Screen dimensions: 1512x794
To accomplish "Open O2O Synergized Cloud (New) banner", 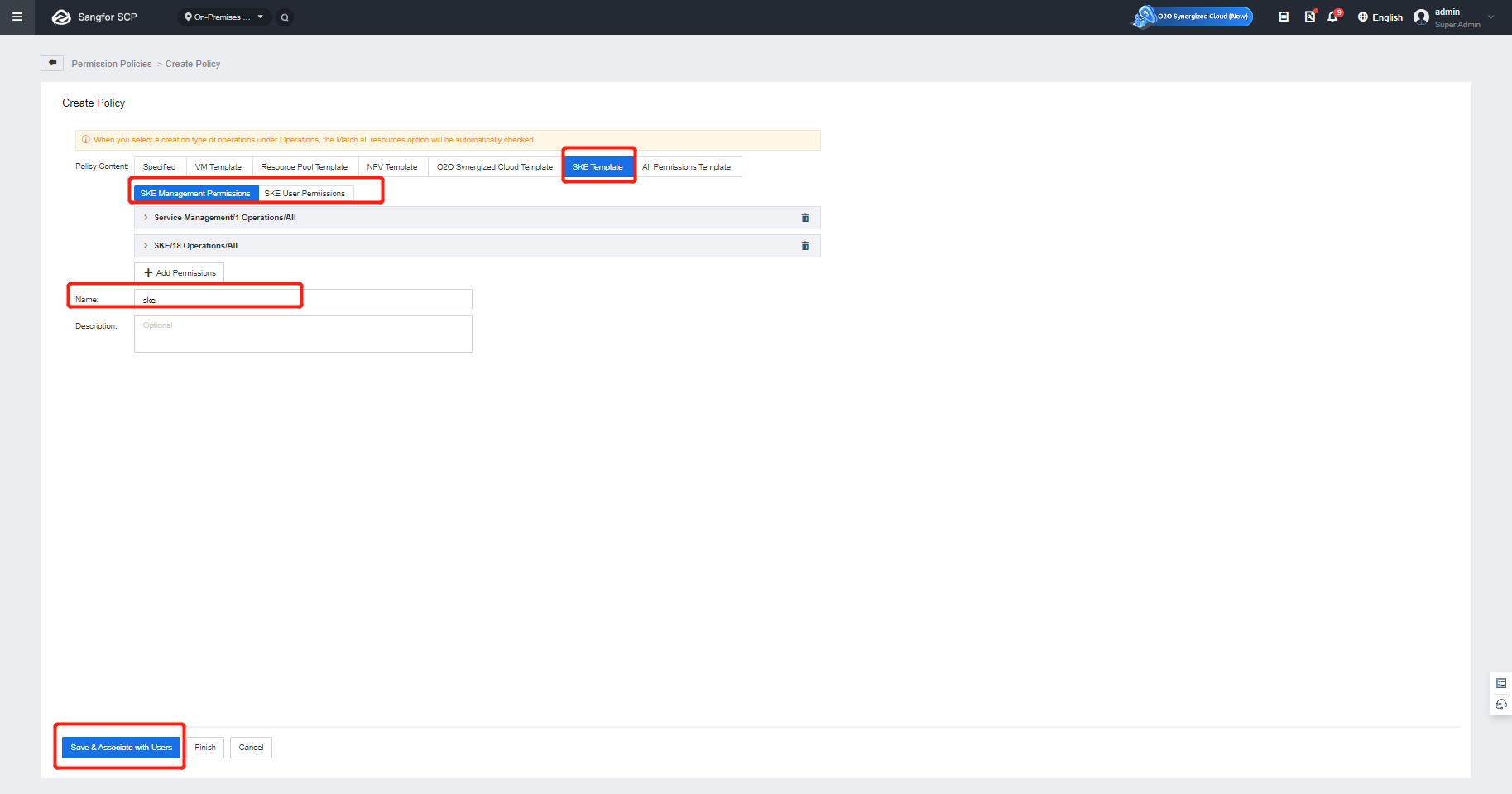I will click(1193, 17).
